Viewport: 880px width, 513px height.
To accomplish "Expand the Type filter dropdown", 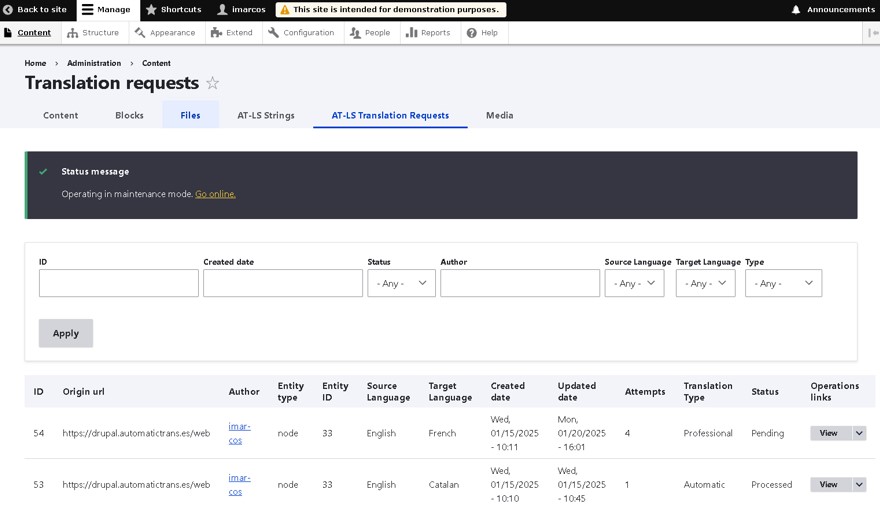I will coord(783,283).
